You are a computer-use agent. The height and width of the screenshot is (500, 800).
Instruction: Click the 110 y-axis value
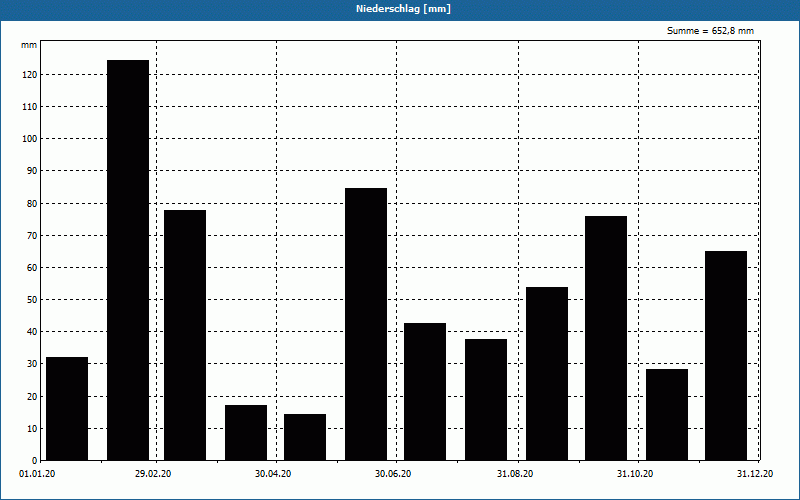tap(30, 107)
